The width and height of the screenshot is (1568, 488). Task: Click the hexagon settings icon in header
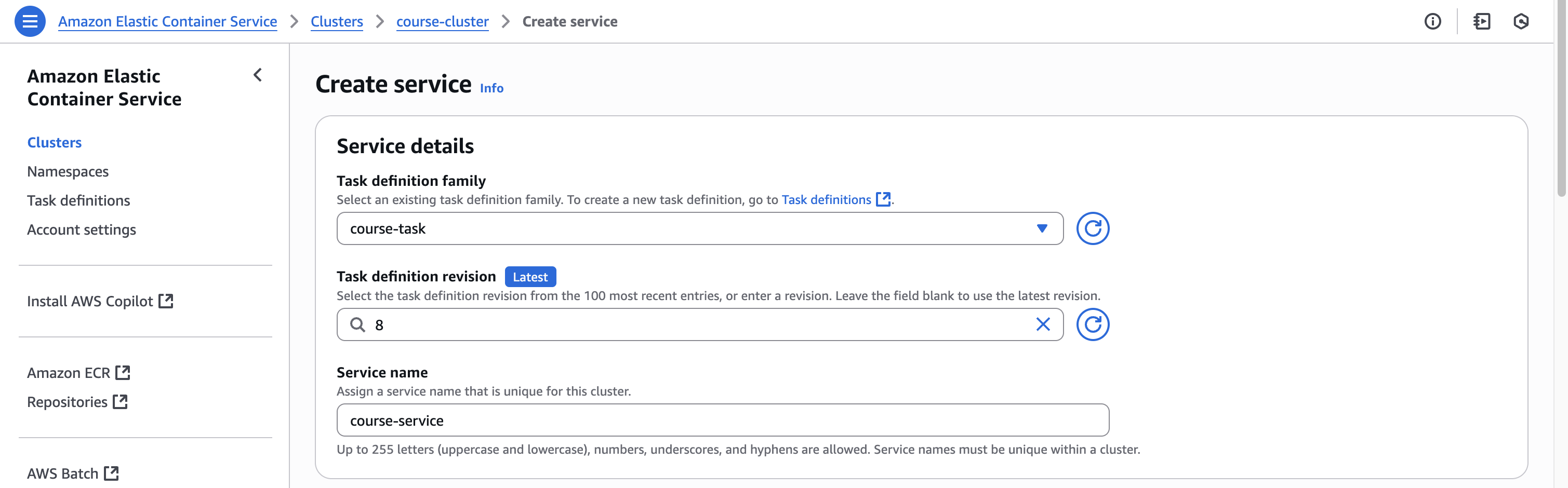point(1521,21)
